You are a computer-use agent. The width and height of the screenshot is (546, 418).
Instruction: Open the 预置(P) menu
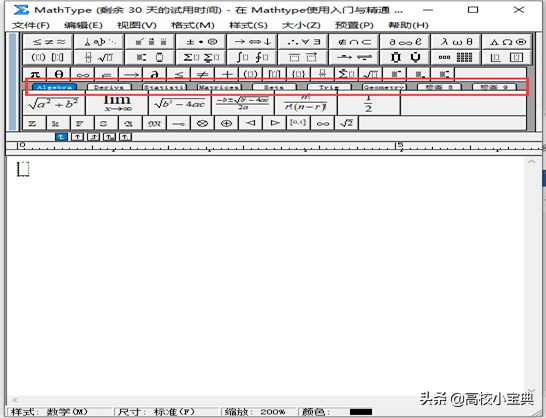pos(354,25)
